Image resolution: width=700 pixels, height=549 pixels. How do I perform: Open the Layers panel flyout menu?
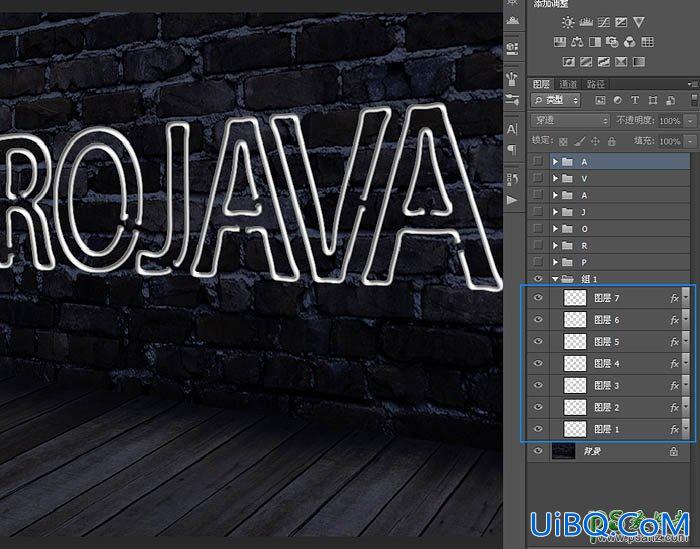coord(693,83)
